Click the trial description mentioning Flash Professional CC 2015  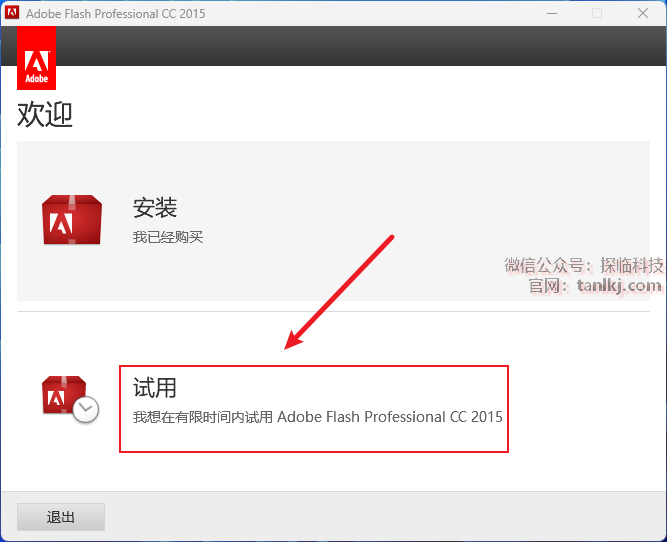[x=317, y=416]
